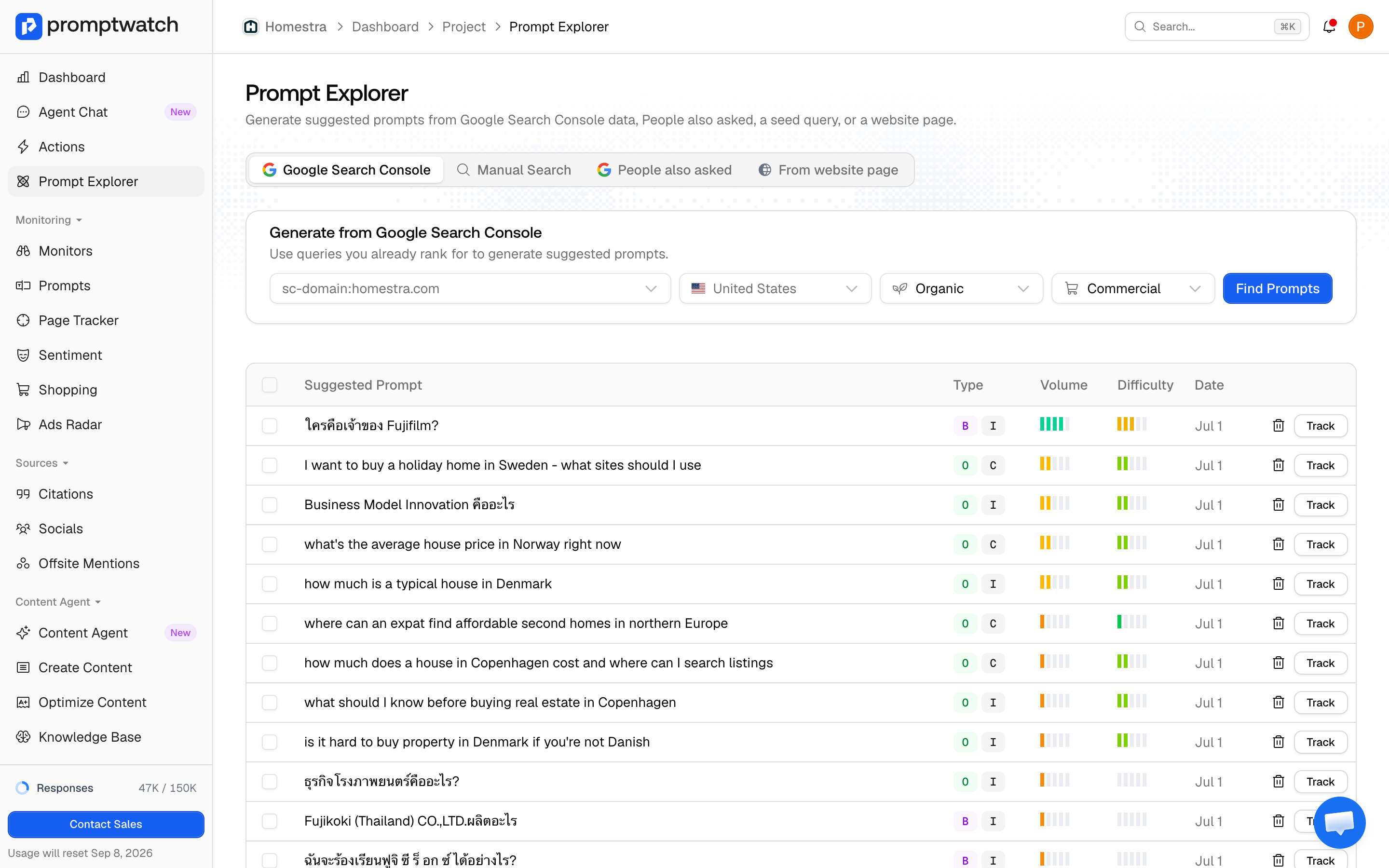Click the Dashboard bar chart icon
This screenshot has width=1389, height=868.
[x=23, y=77]
